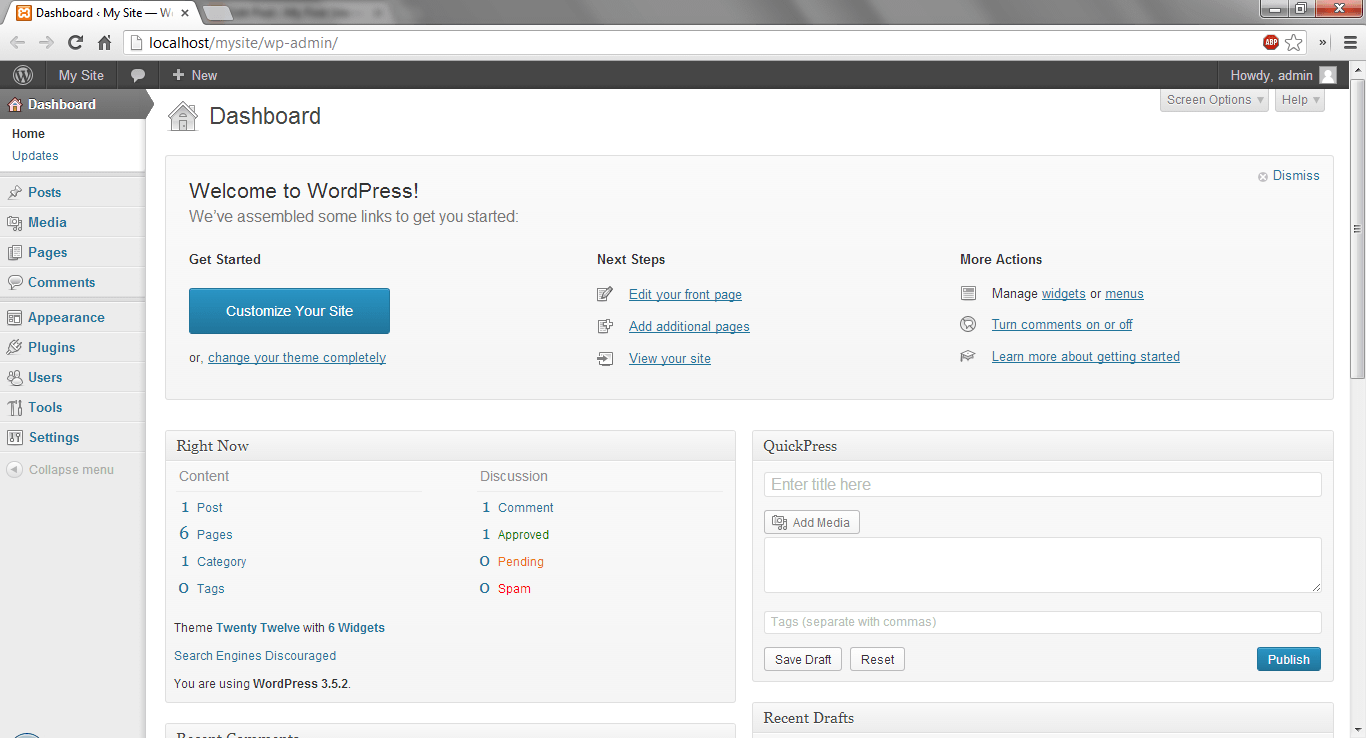Image resolution: width=1366 pixels, height=738 pixels.
Task: Click the Customize Your Site button
Action: (289, 311)
